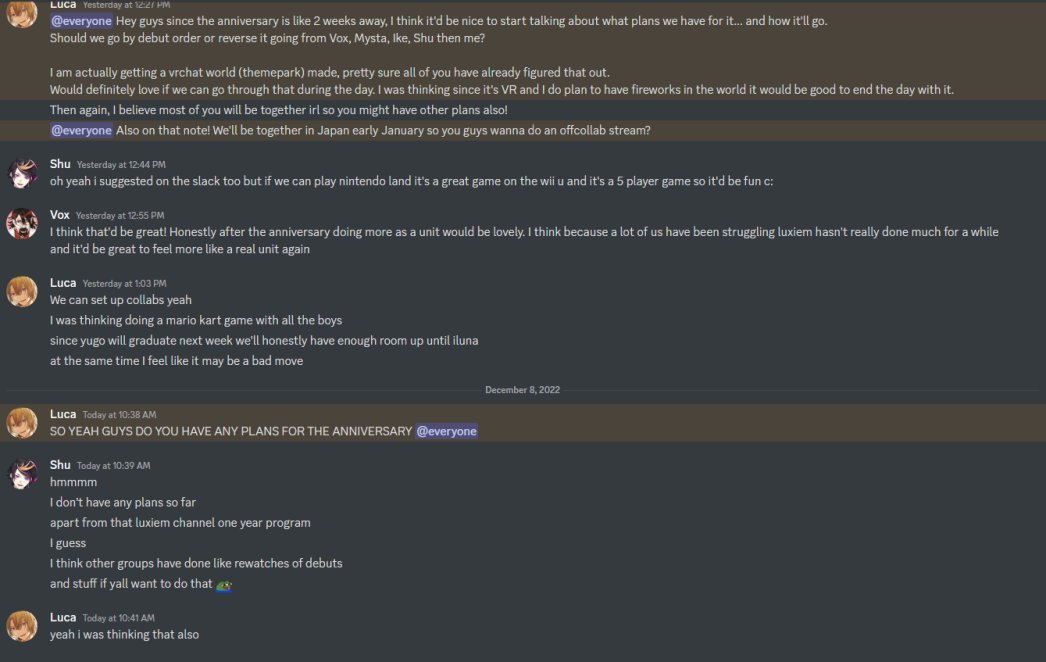Image resolution: width=1046 pixels, height=662 pixels.
Task: Click Luca's avatar at top message
Action: click(x=21, y=12)
